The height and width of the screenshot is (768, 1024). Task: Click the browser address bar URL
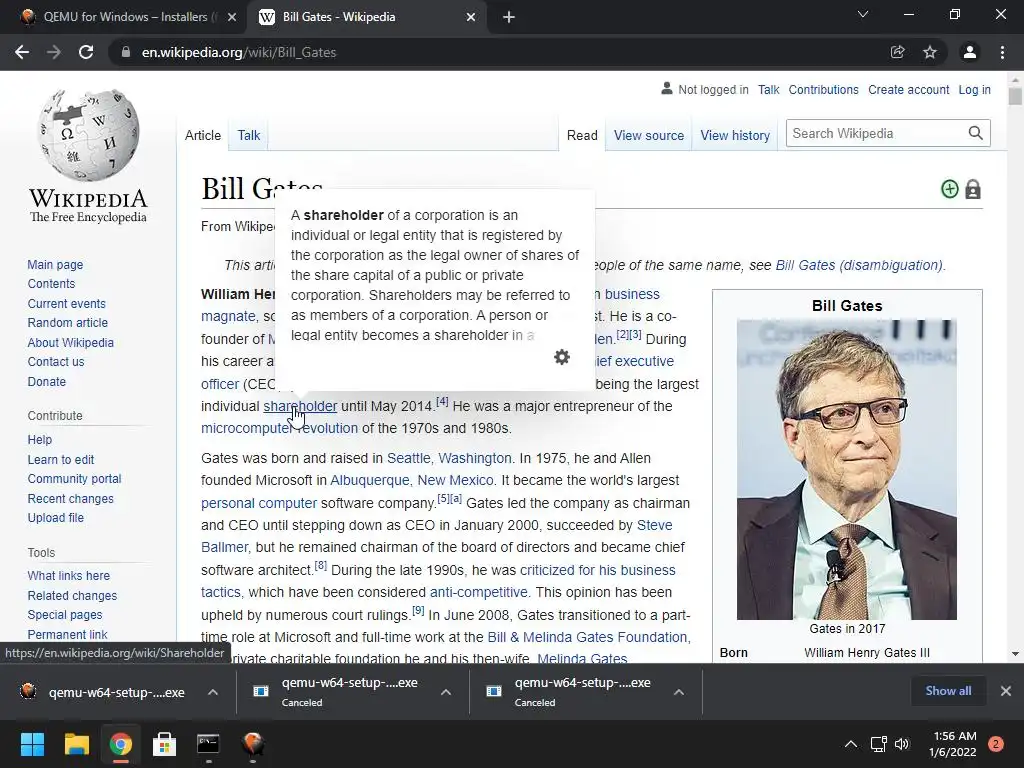[x=238, y=52]
